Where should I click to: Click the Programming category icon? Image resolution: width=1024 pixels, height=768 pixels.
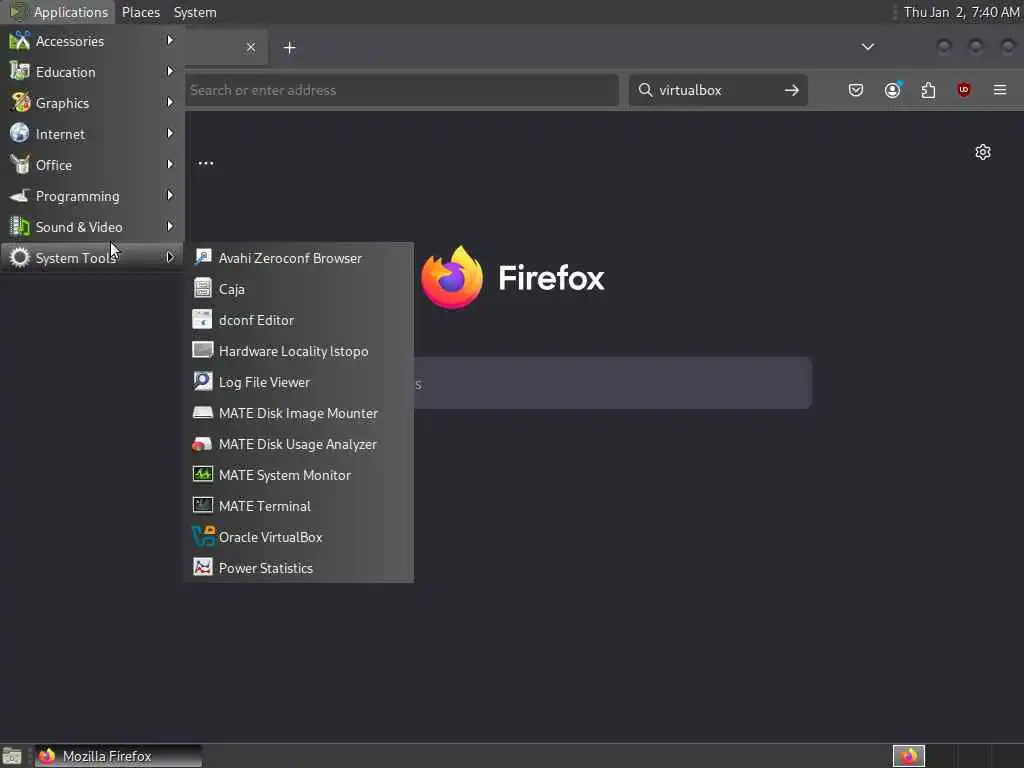(20, 195)
